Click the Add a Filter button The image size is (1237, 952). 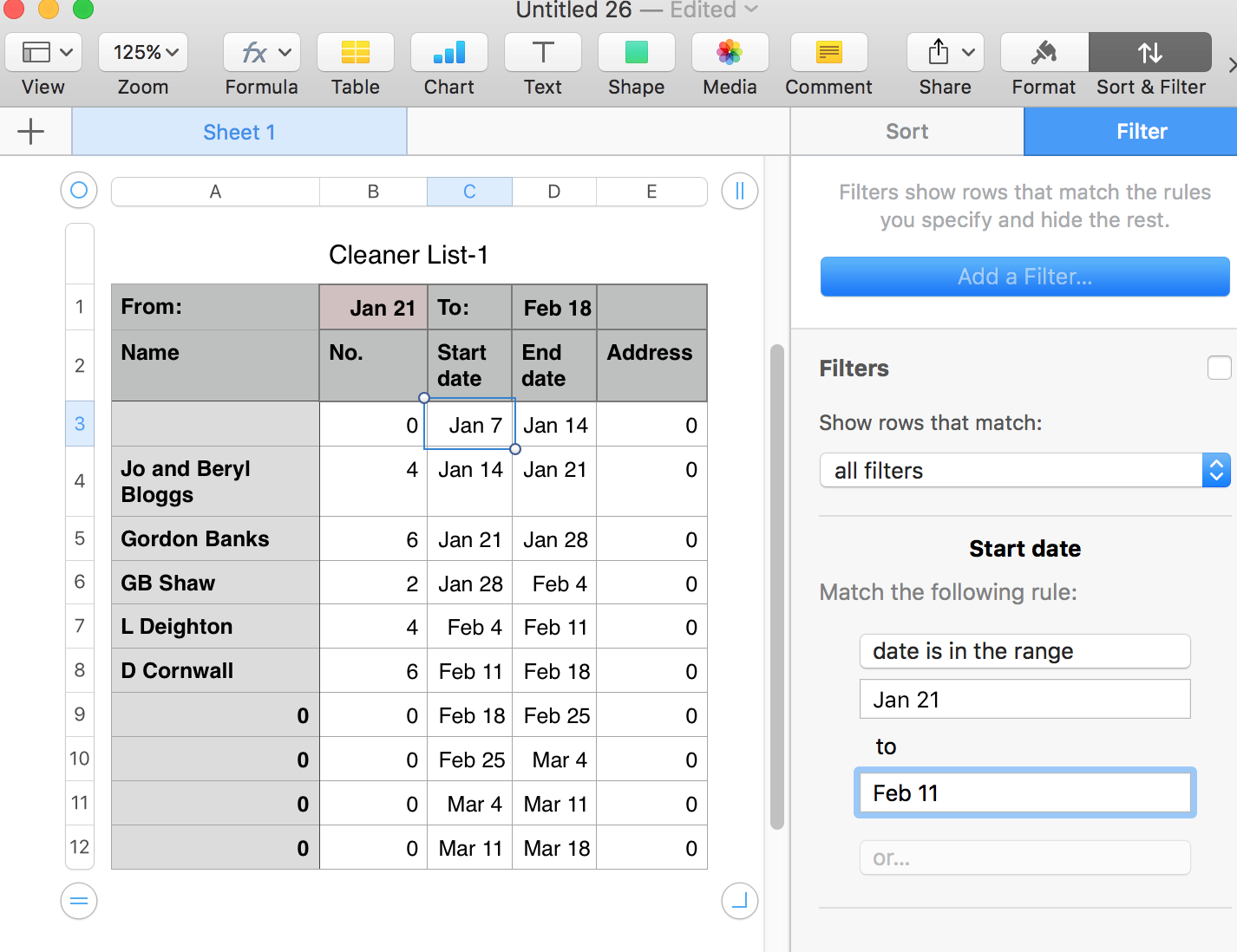1024,277
